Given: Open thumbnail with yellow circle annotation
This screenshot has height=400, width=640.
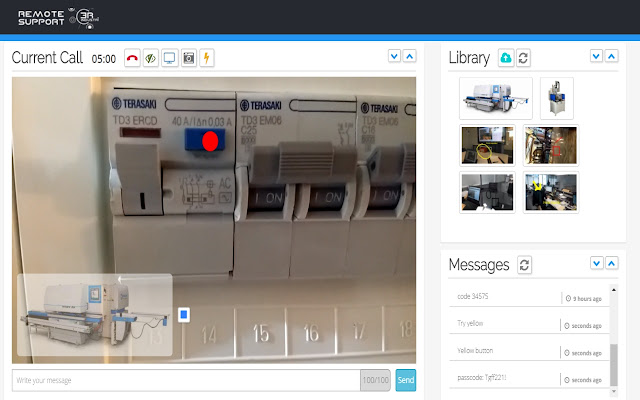Looking at the screenshot, I should tap(487, 145).
